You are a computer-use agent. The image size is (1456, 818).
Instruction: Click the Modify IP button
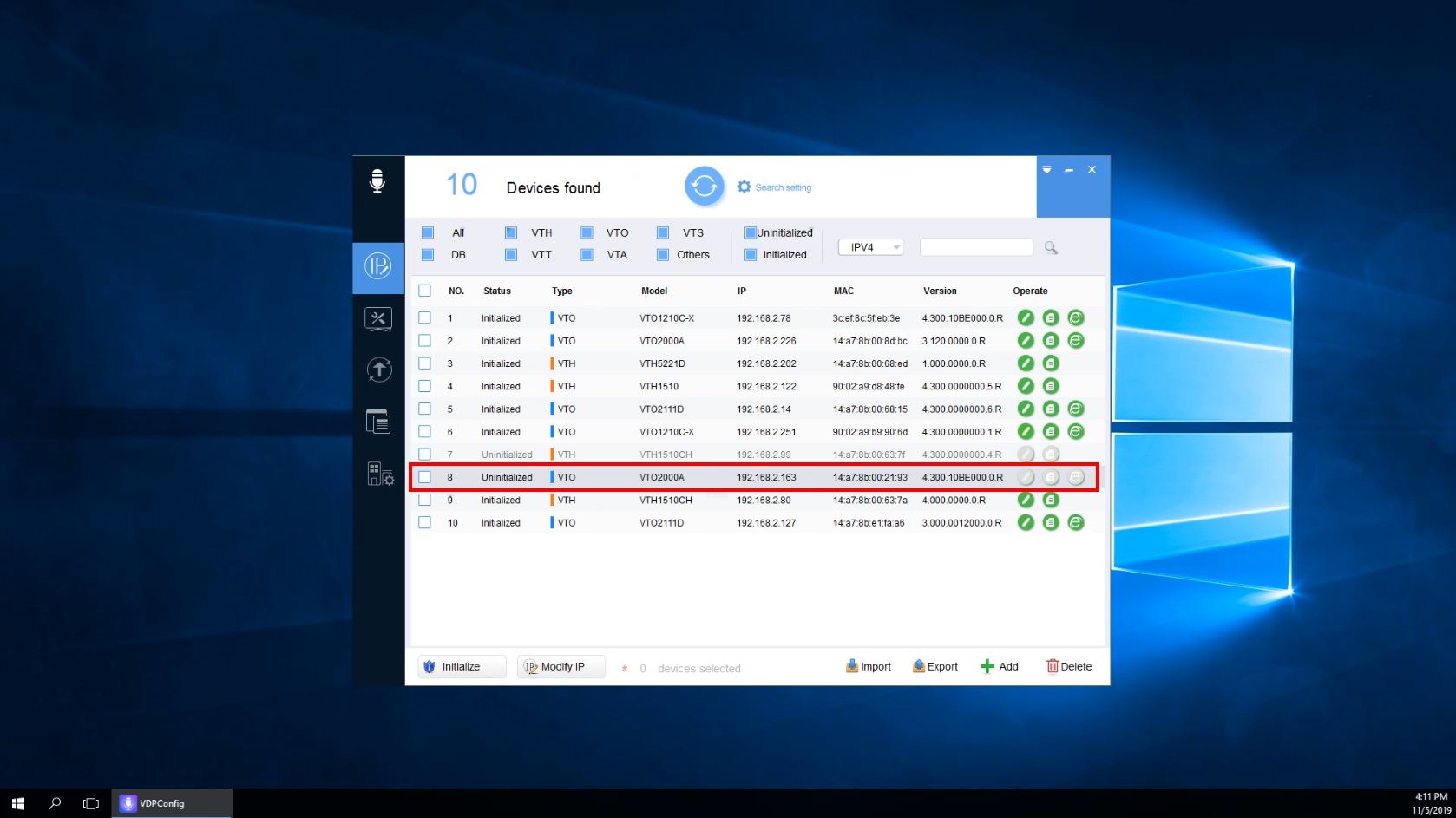coord(561,666)
